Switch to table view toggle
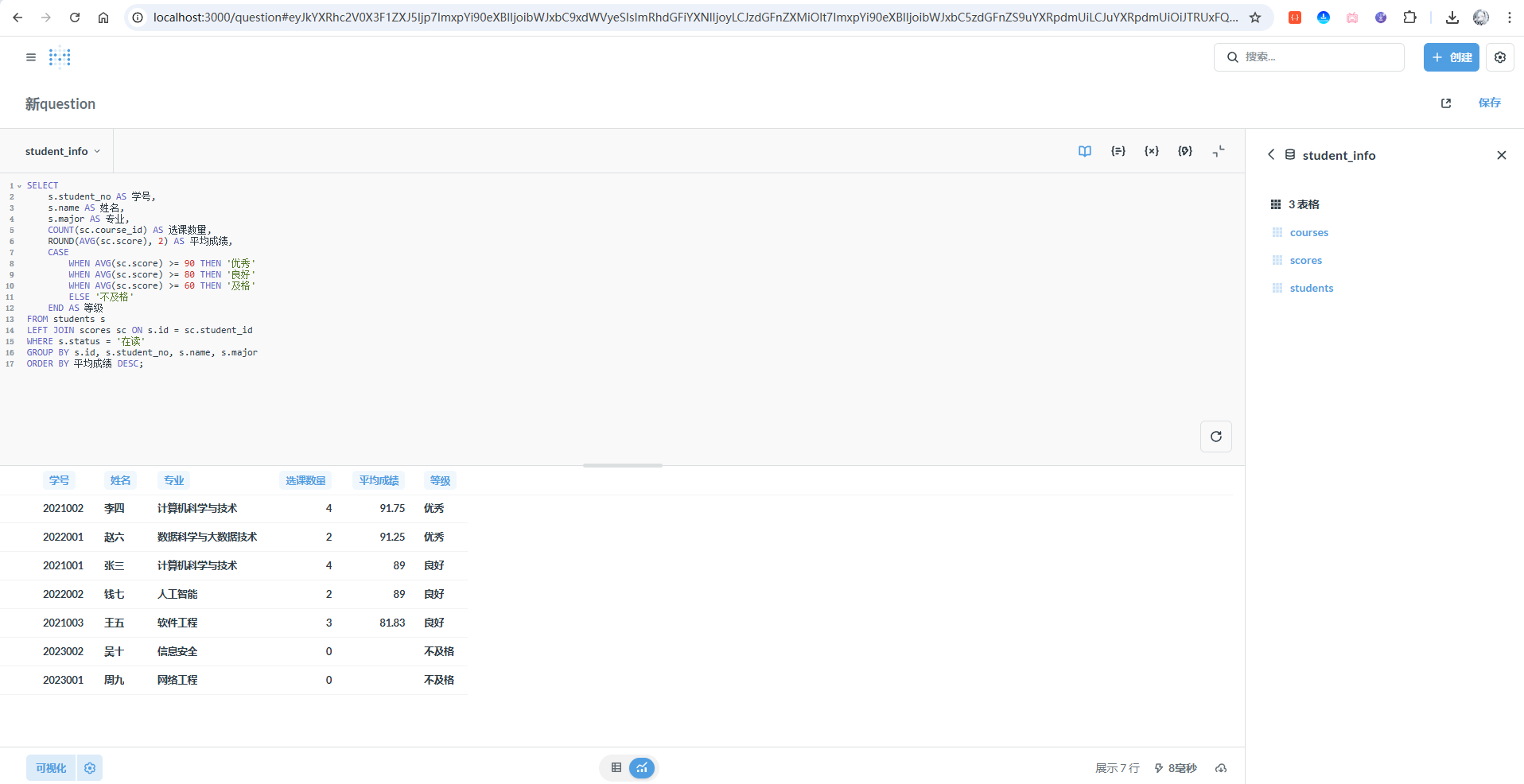The height and width of the screenshot is (784, 1524). click(x=616, y=768)
